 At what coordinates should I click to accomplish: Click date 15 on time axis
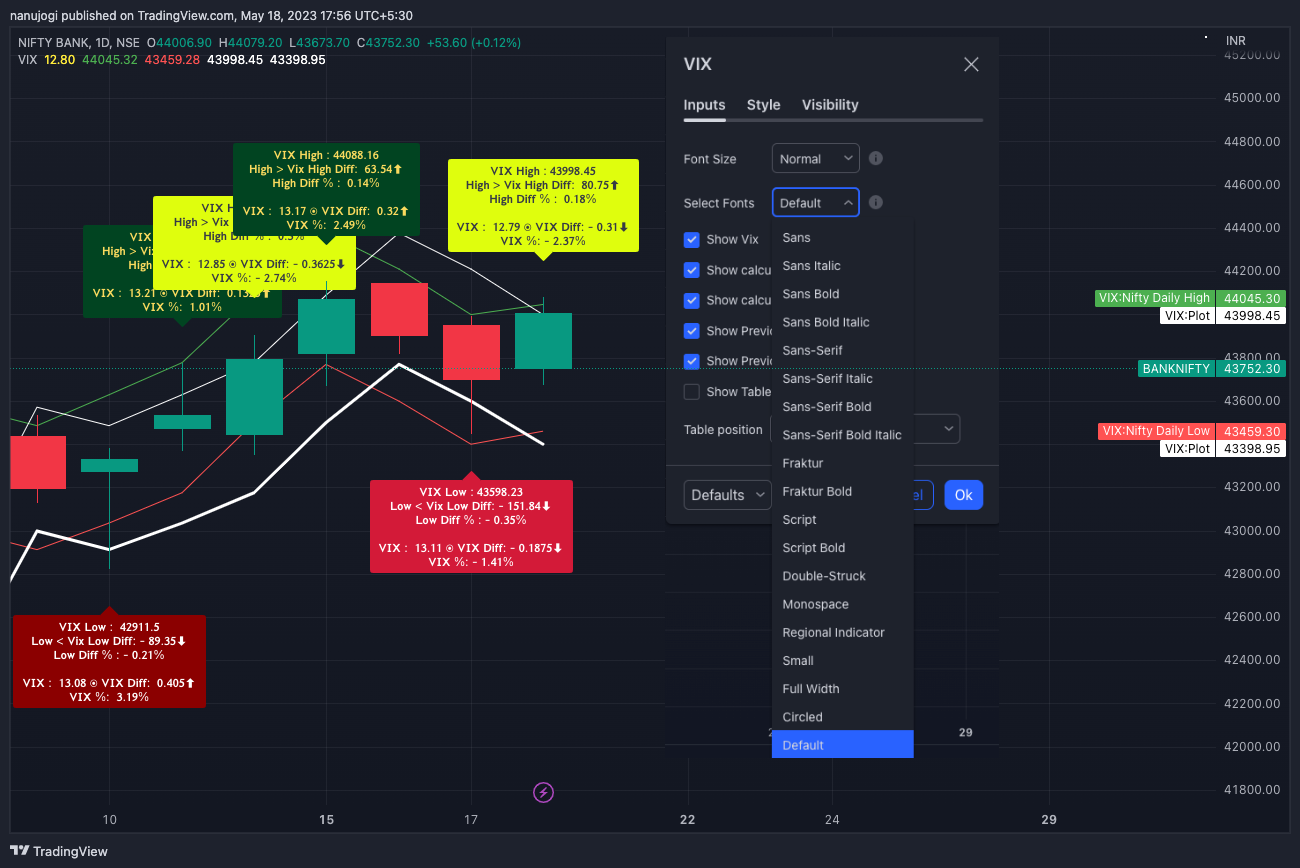tap(326, 820)
